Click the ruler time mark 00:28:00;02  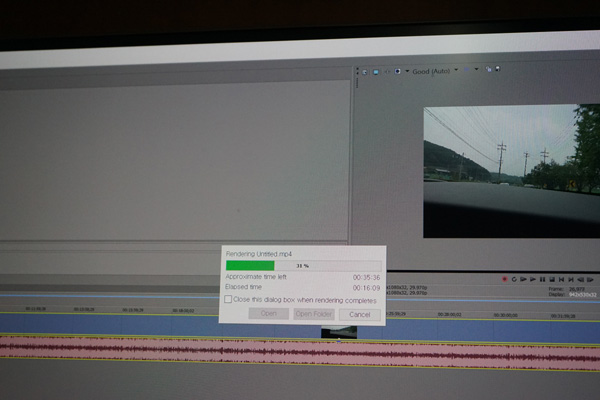tap(449, 314)
